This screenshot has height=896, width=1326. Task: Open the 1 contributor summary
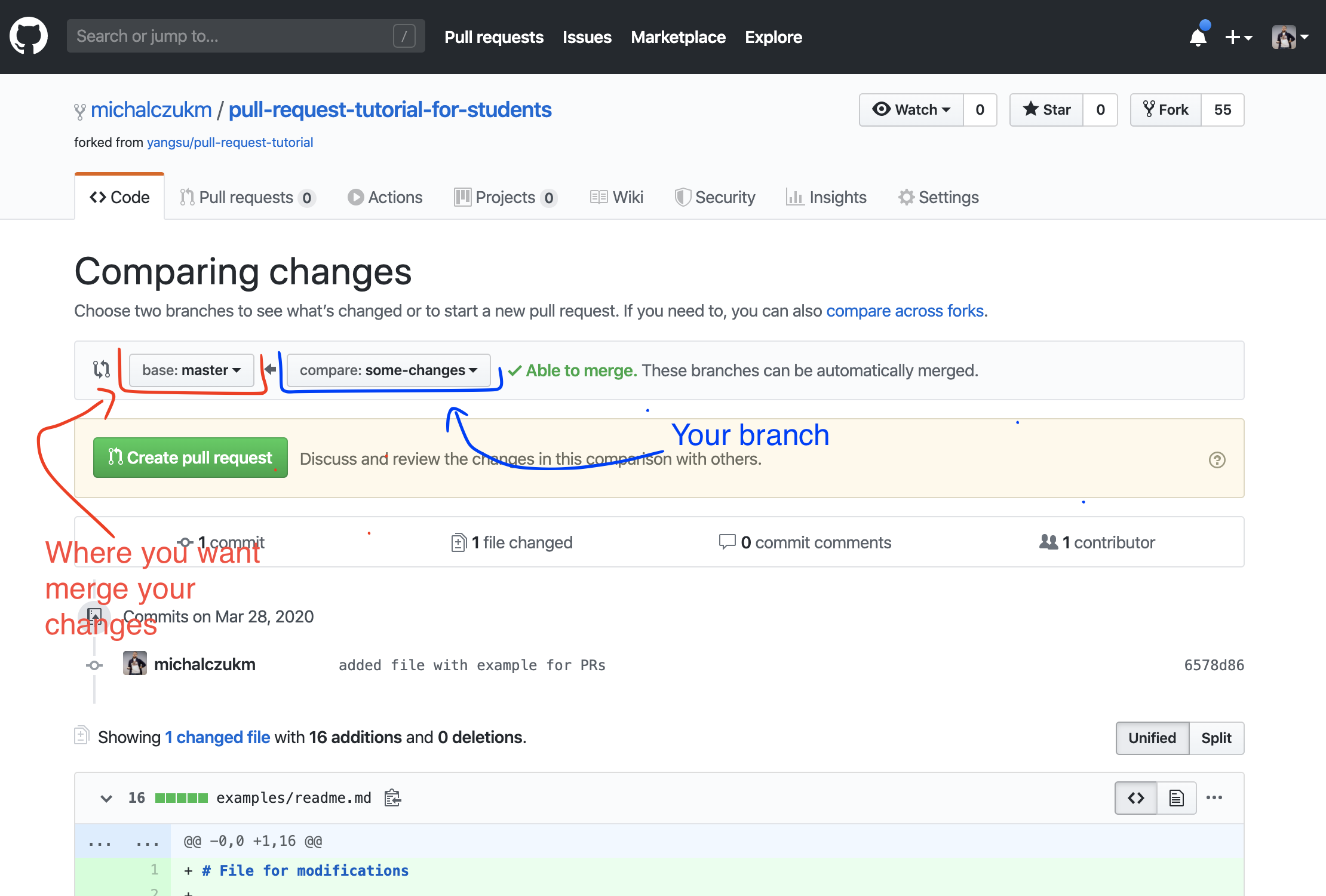[1097, 542]
